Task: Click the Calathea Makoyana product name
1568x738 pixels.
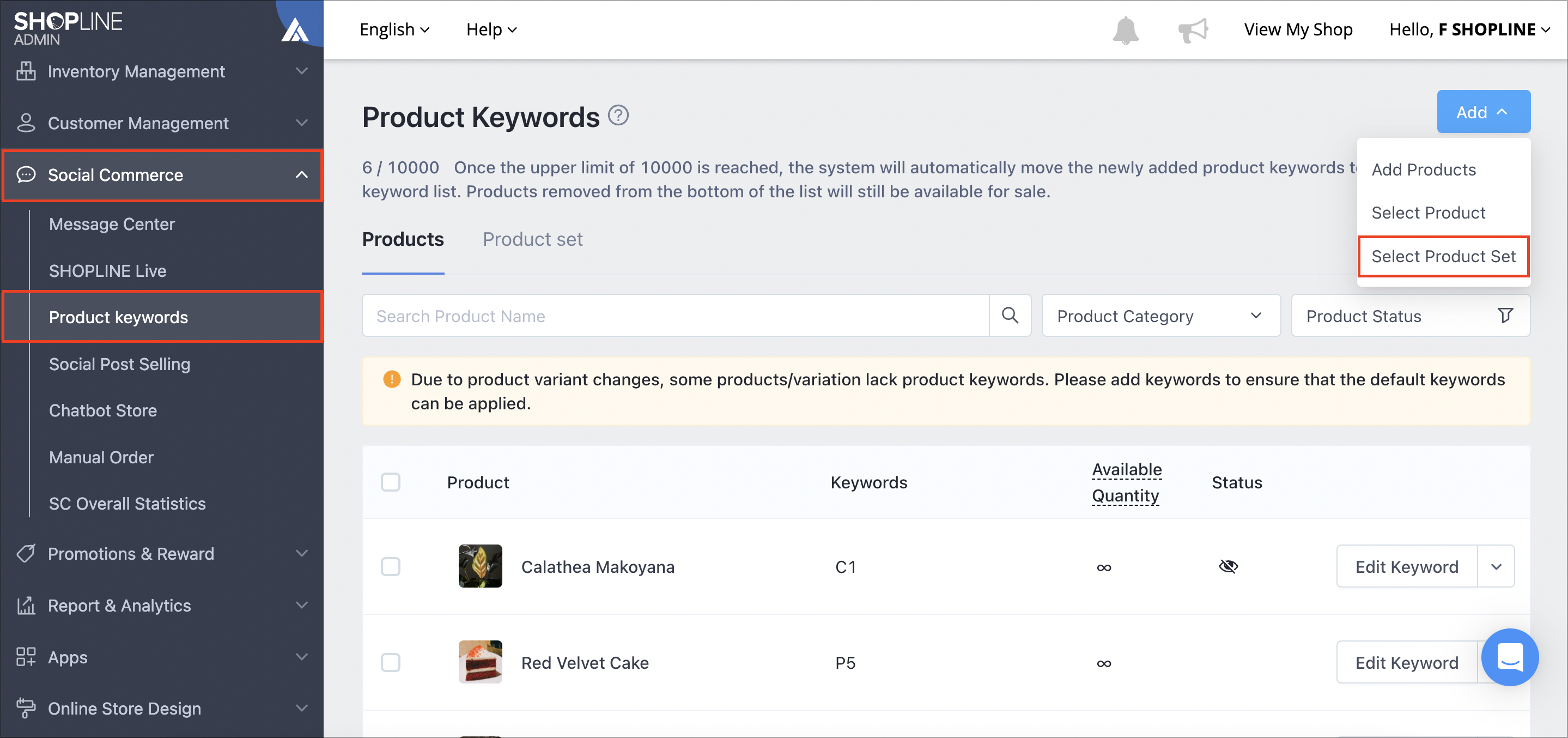Action: pos(598,567)
